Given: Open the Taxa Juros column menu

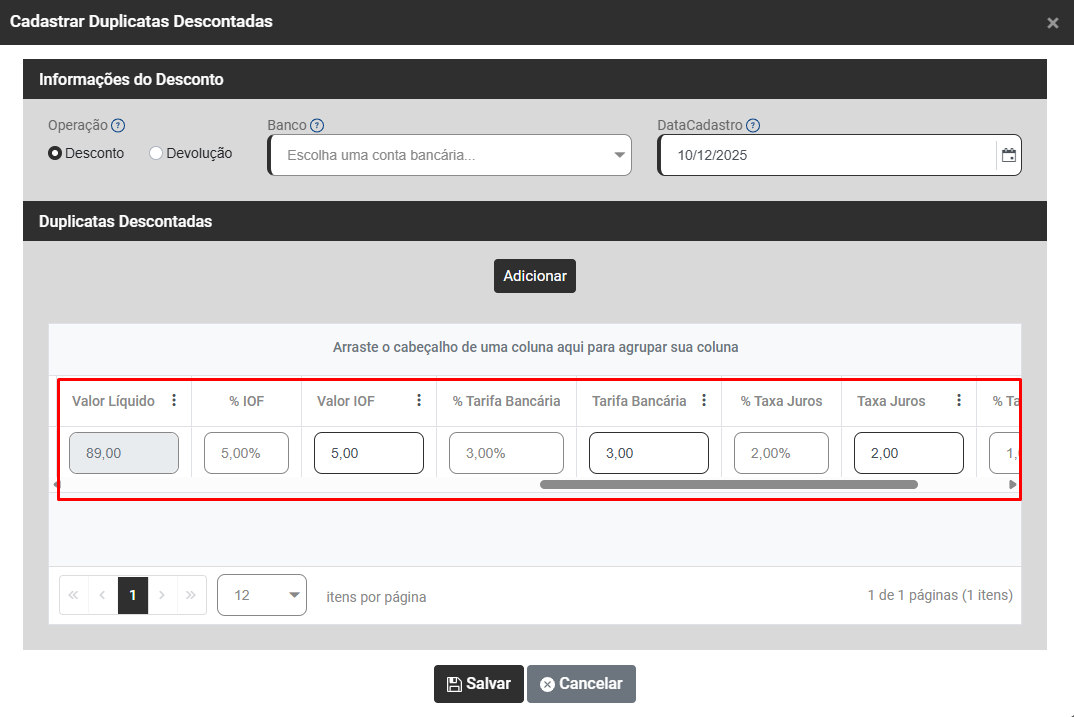Looking at the screenshot, I should 959,401.
